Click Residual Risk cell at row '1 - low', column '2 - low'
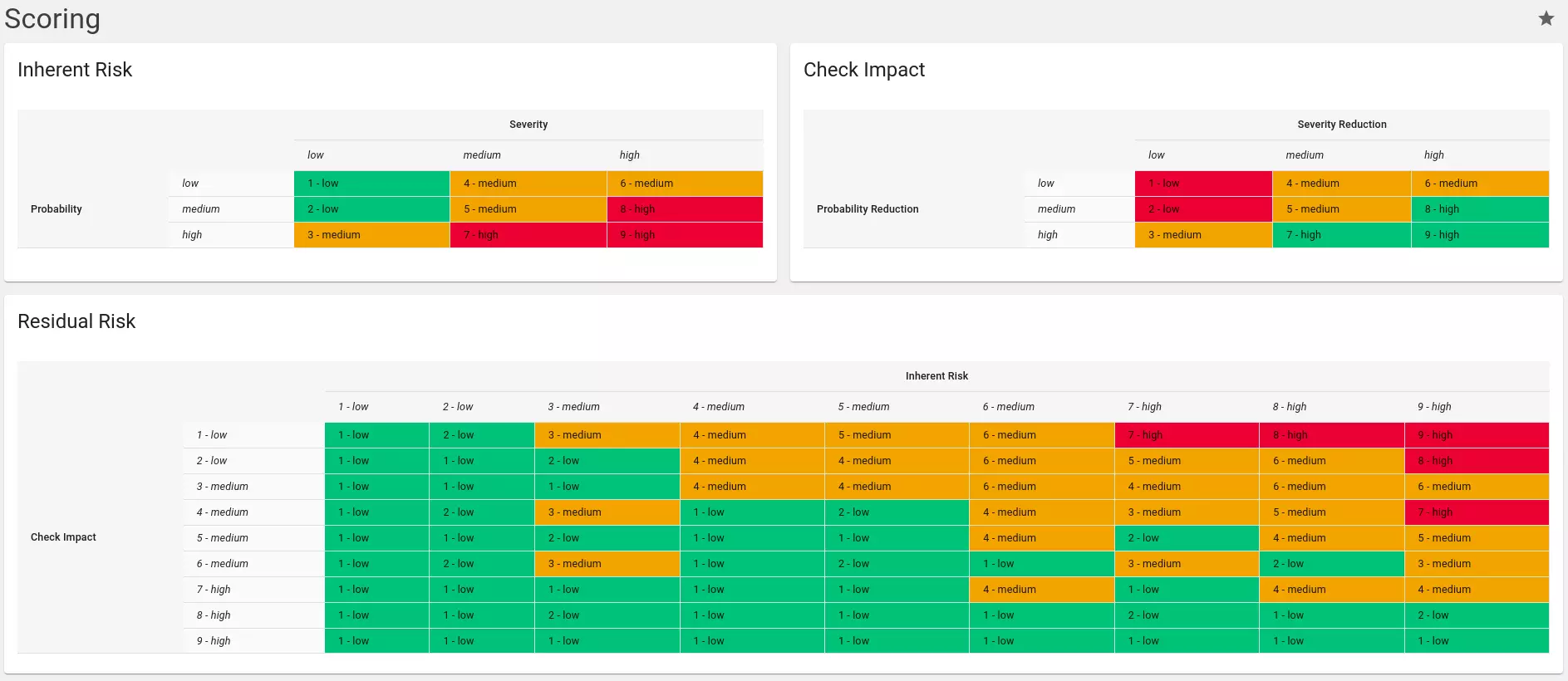Screen dimensions: 1568x681 tap(482, 435)
